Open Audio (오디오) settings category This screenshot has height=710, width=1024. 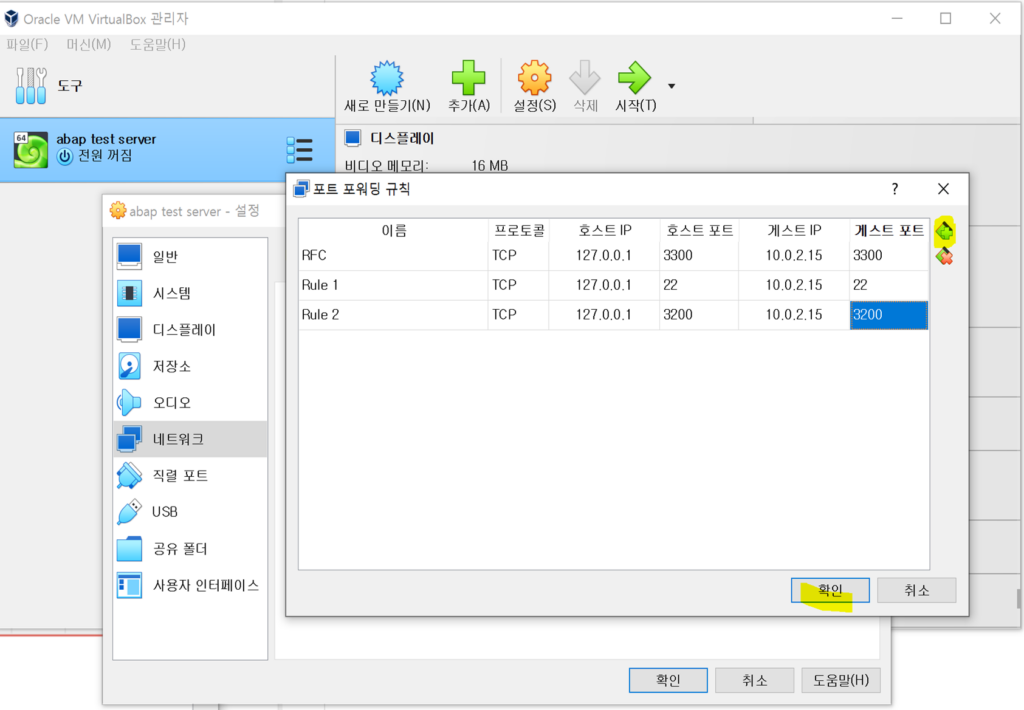click(190, 402)
